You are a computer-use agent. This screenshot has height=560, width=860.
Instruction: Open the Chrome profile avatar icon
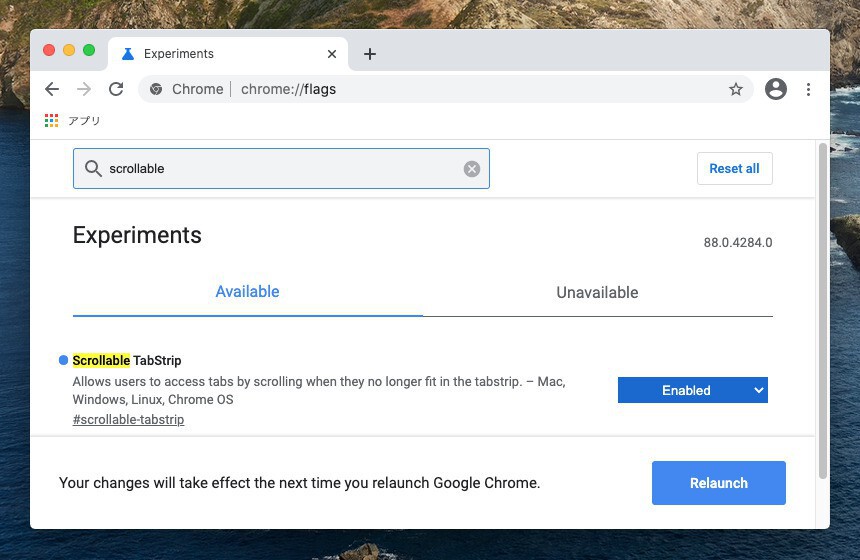pos(776,89)
